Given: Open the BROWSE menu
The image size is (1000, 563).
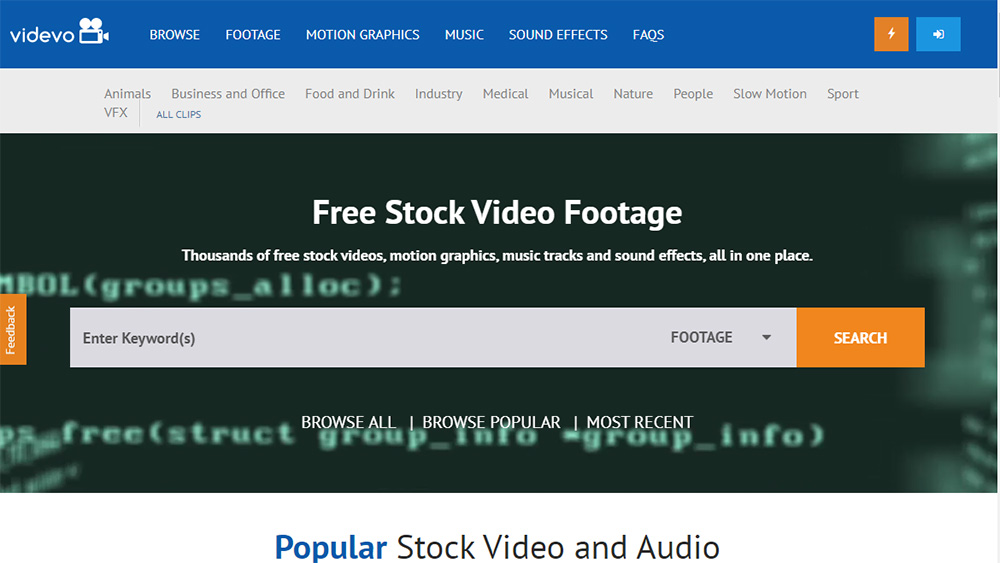Looking at the screenshot, I should (175, 35).
